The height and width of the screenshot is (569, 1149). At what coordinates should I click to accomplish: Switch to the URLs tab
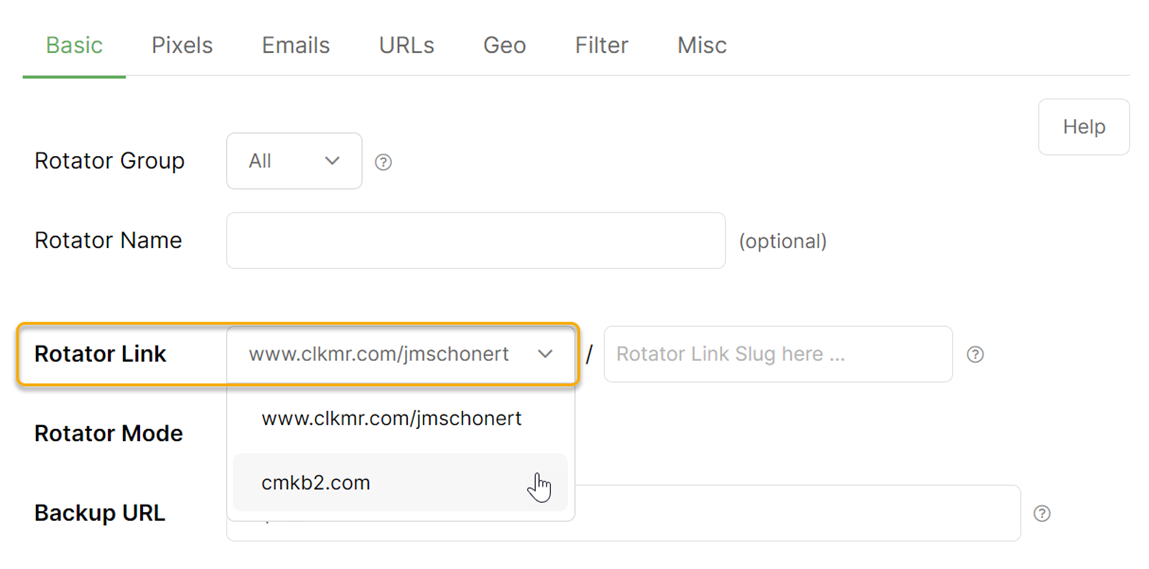[x=406, y=46]
